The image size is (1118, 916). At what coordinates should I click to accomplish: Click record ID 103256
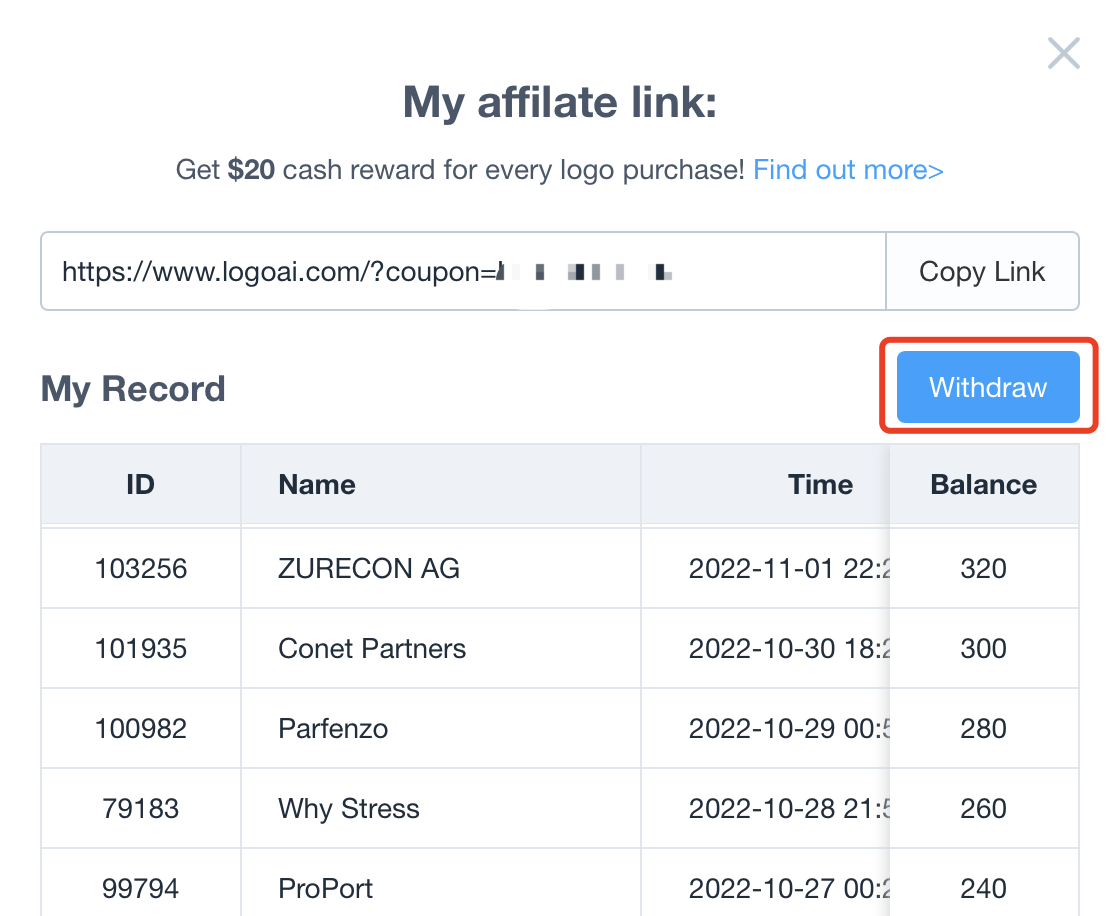tap(141, 569)
